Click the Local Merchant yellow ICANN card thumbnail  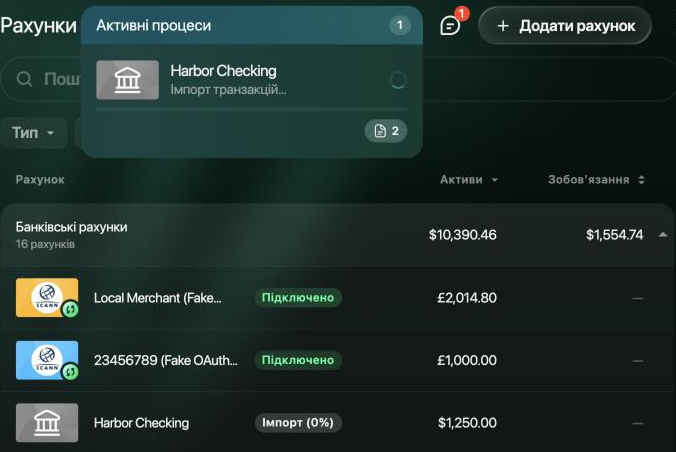coord(47,298)
